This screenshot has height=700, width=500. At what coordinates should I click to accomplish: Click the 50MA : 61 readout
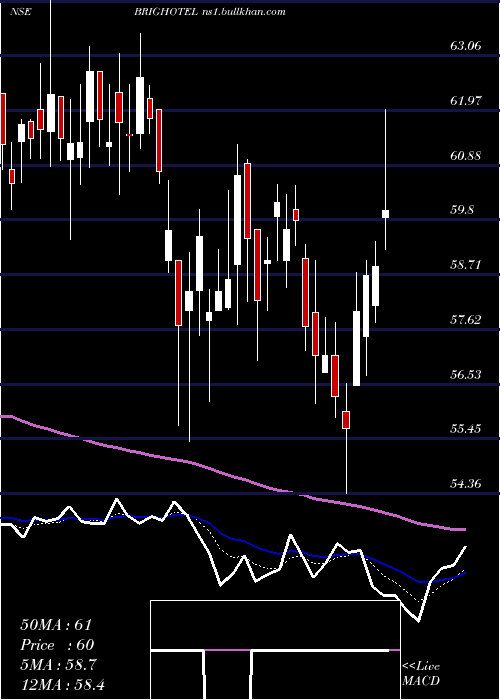(x=56, y=625)
